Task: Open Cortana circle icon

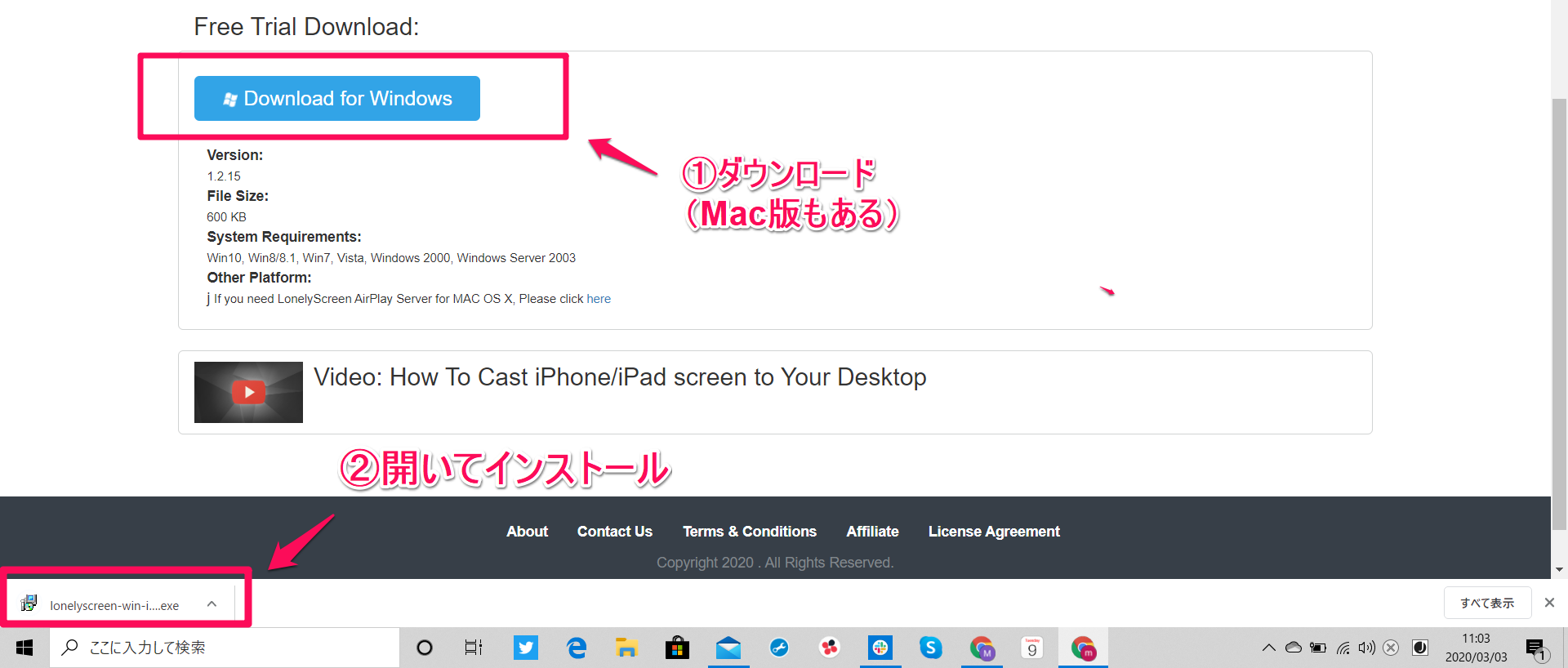Action: 425,648
